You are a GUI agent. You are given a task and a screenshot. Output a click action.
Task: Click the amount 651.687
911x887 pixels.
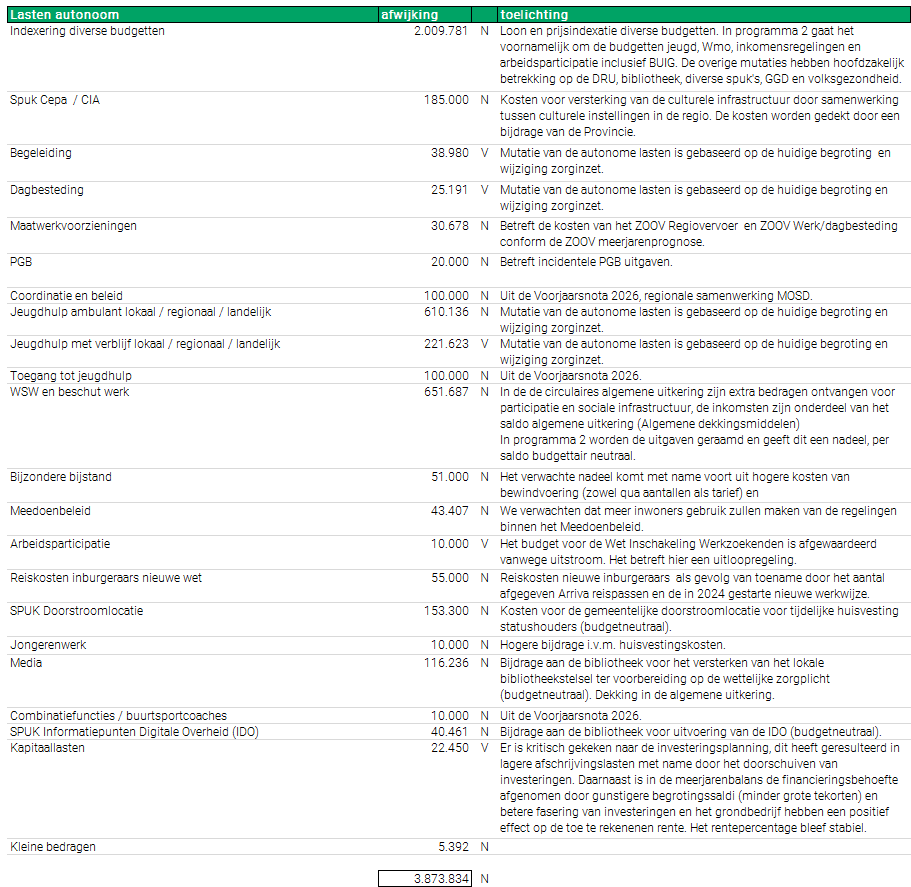[x=445, y=392]
